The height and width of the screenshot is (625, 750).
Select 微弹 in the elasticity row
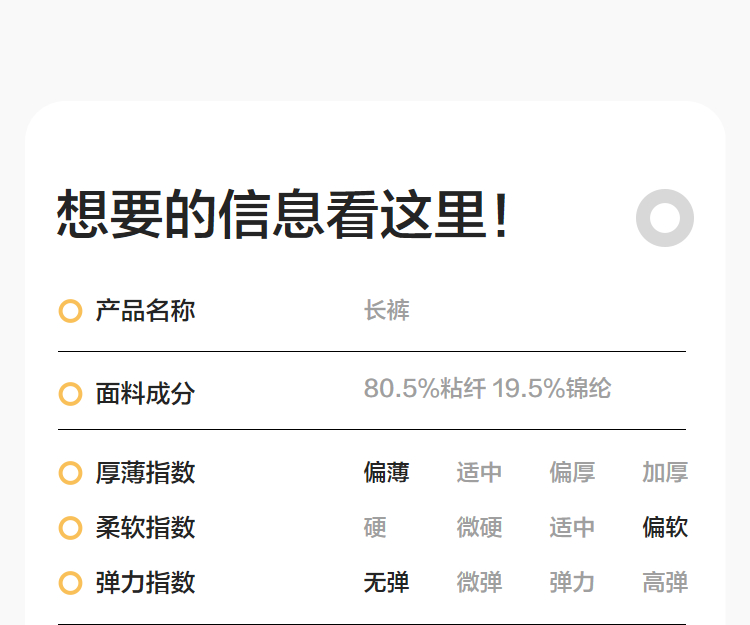click(x=479, y=583)
